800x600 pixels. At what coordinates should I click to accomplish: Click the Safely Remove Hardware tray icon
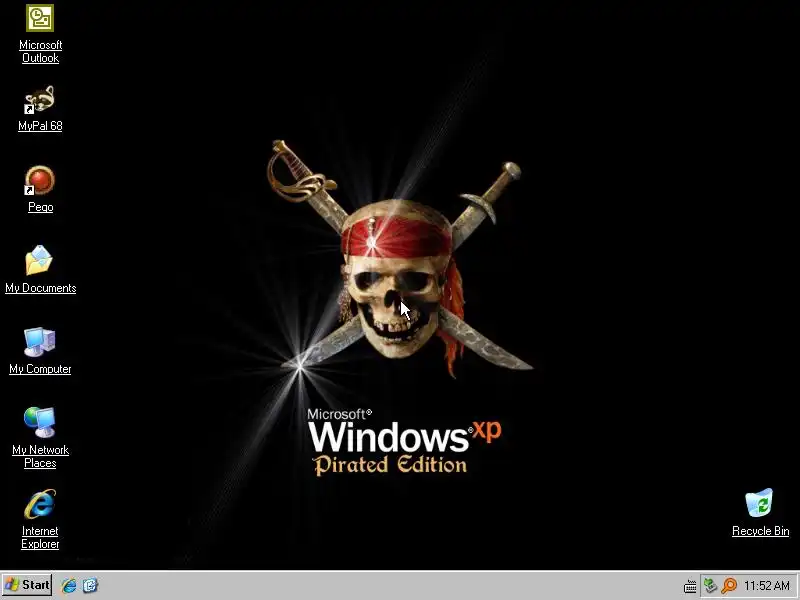point(710,585)
